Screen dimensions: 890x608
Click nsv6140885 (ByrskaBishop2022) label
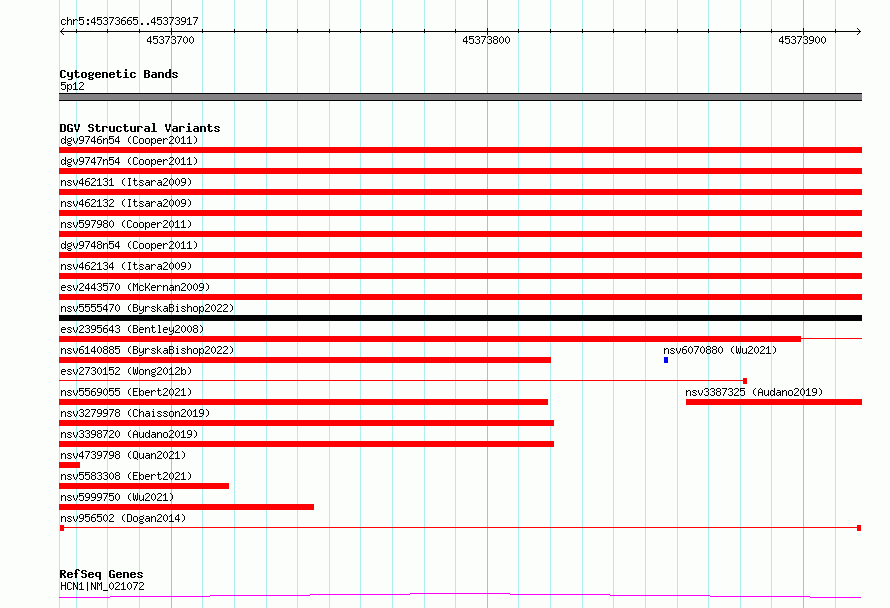147,350
